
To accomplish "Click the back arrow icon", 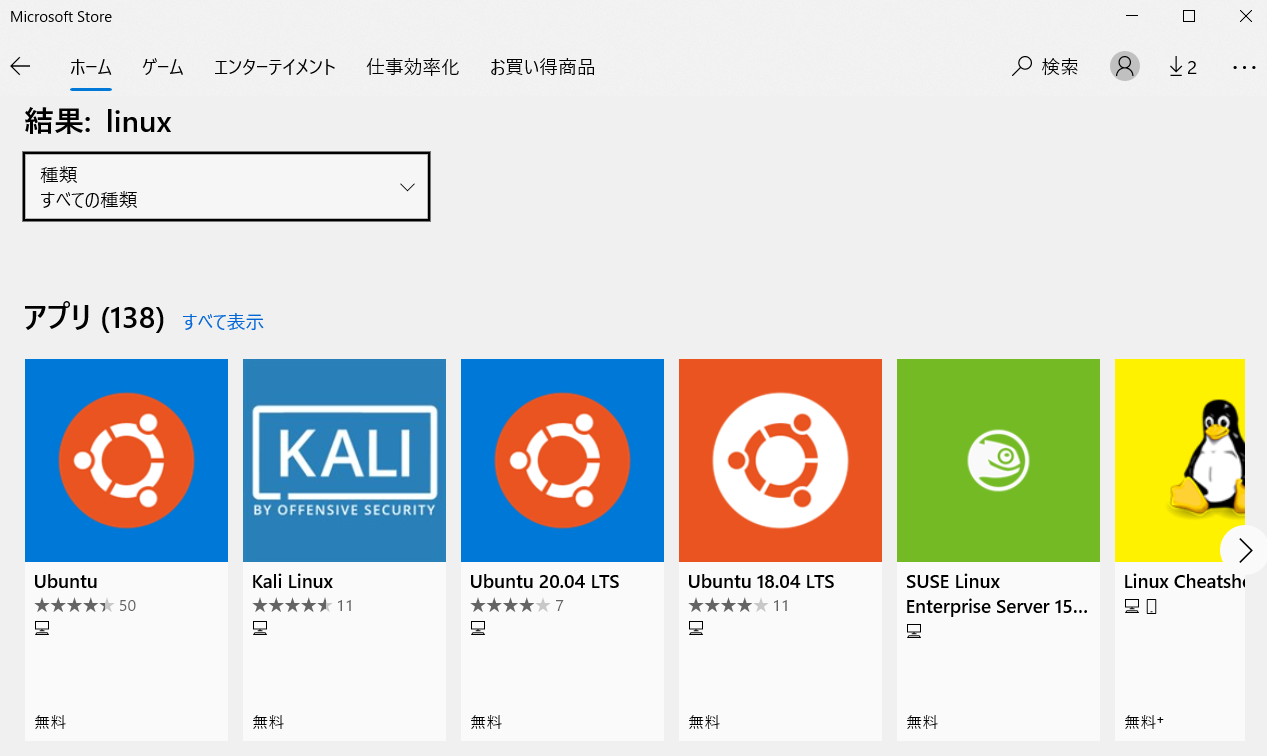I will [21, 67].
